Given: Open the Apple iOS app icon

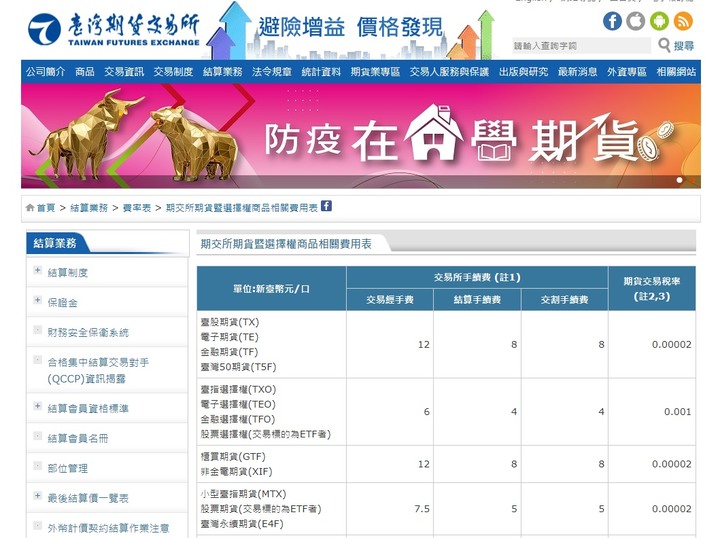Looking at the screenshot, I should (636, 21).
